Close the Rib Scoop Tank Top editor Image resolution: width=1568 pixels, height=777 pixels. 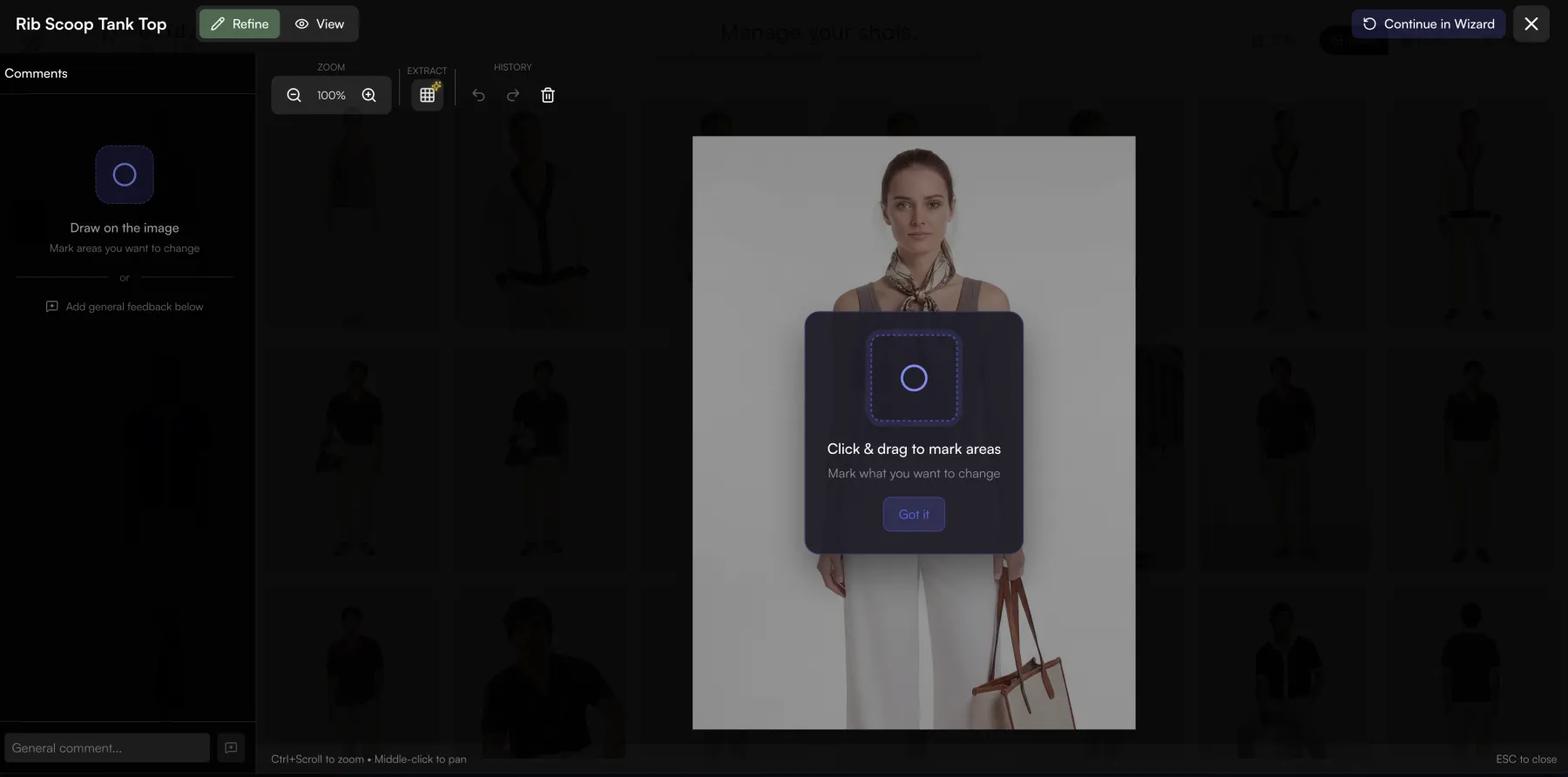[1531, 24]
